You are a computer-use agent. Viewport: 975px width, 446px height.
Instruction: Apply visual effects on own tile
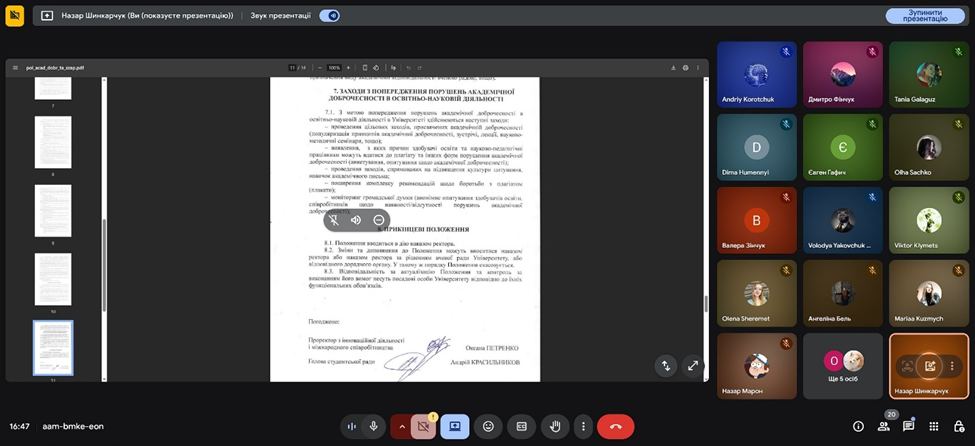(x=930, y=366)
